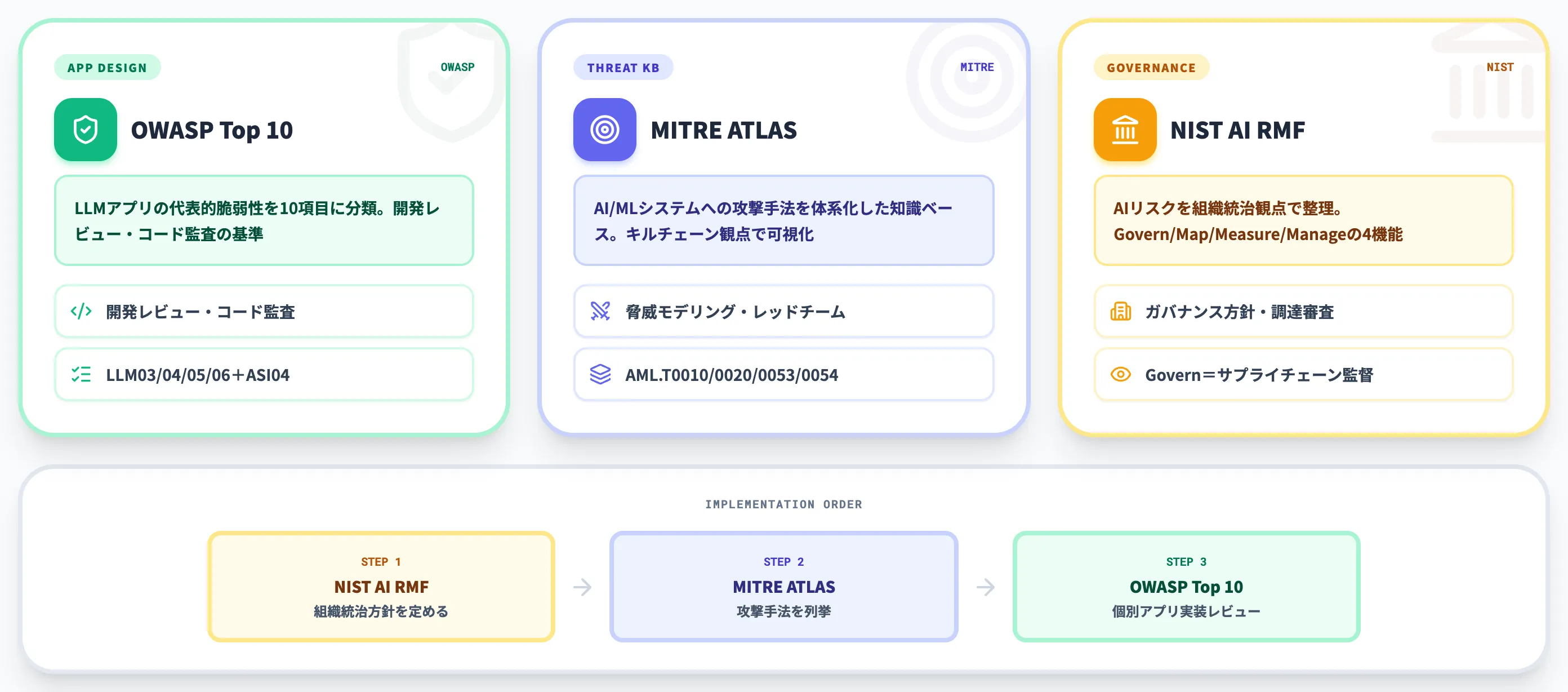
Task: Click the layers icon next to AML.T0010
Action: click(x=600, y=374)
